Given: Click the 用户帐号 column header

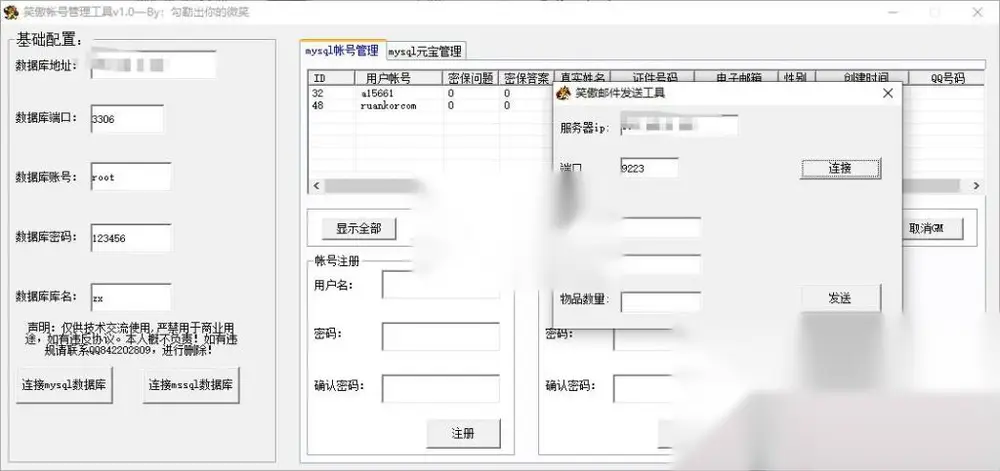Looking at the screenshot, I should [x=399, y=78].
